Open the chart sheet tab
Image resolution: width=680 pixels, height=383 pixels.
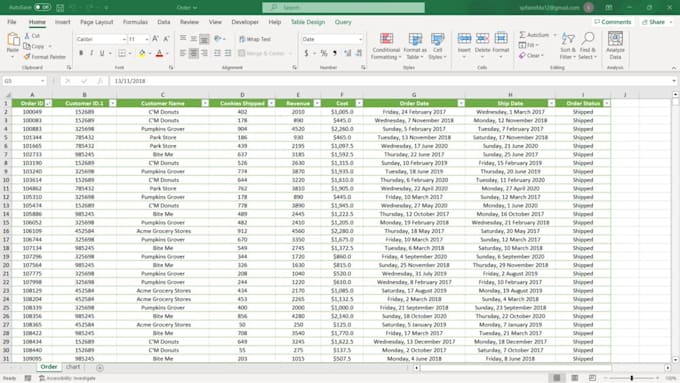tap(73, 367)
